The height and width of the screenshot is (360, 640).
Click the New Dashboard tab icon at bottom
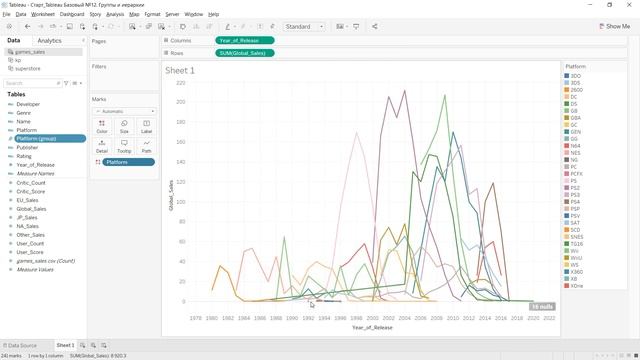click(x=93, y=345)
